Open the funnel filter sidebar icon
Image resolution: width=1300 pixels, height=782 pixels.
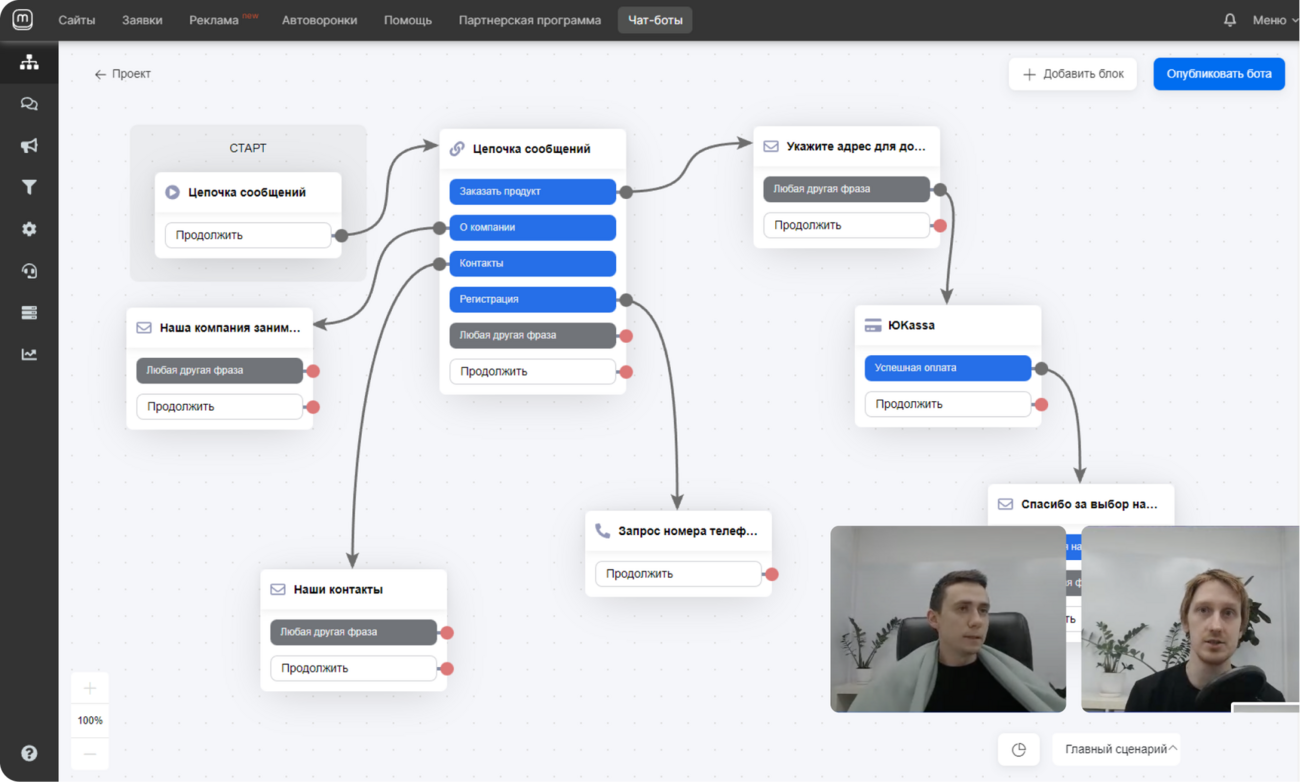[x=29, y=187]
